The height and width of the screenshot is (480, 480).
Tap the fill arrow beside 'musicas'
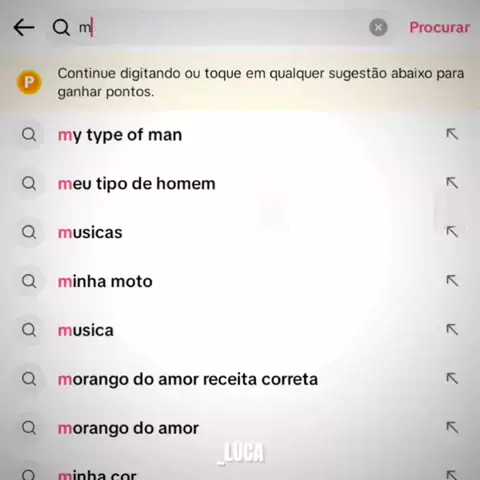click(x=452, y=232)
